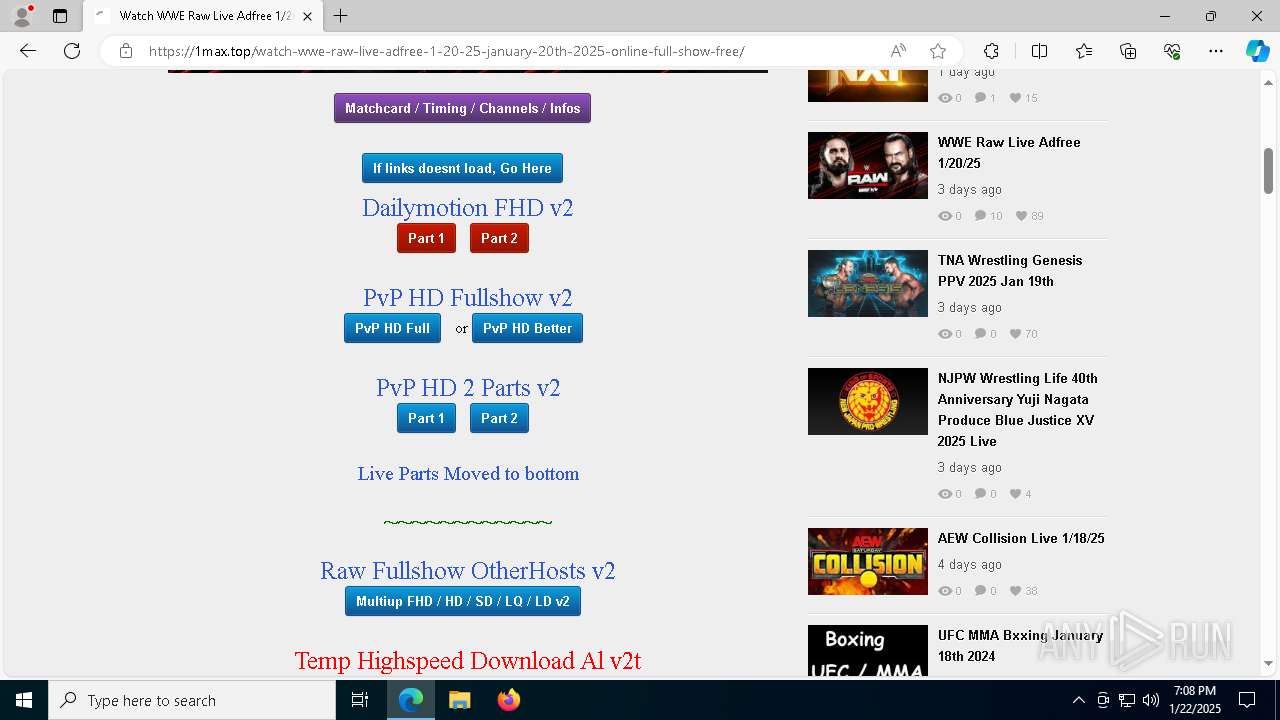Screen dimensions: 1280x720
Task: Open browser Extensions puzzle icon
Action: (991, 51)
